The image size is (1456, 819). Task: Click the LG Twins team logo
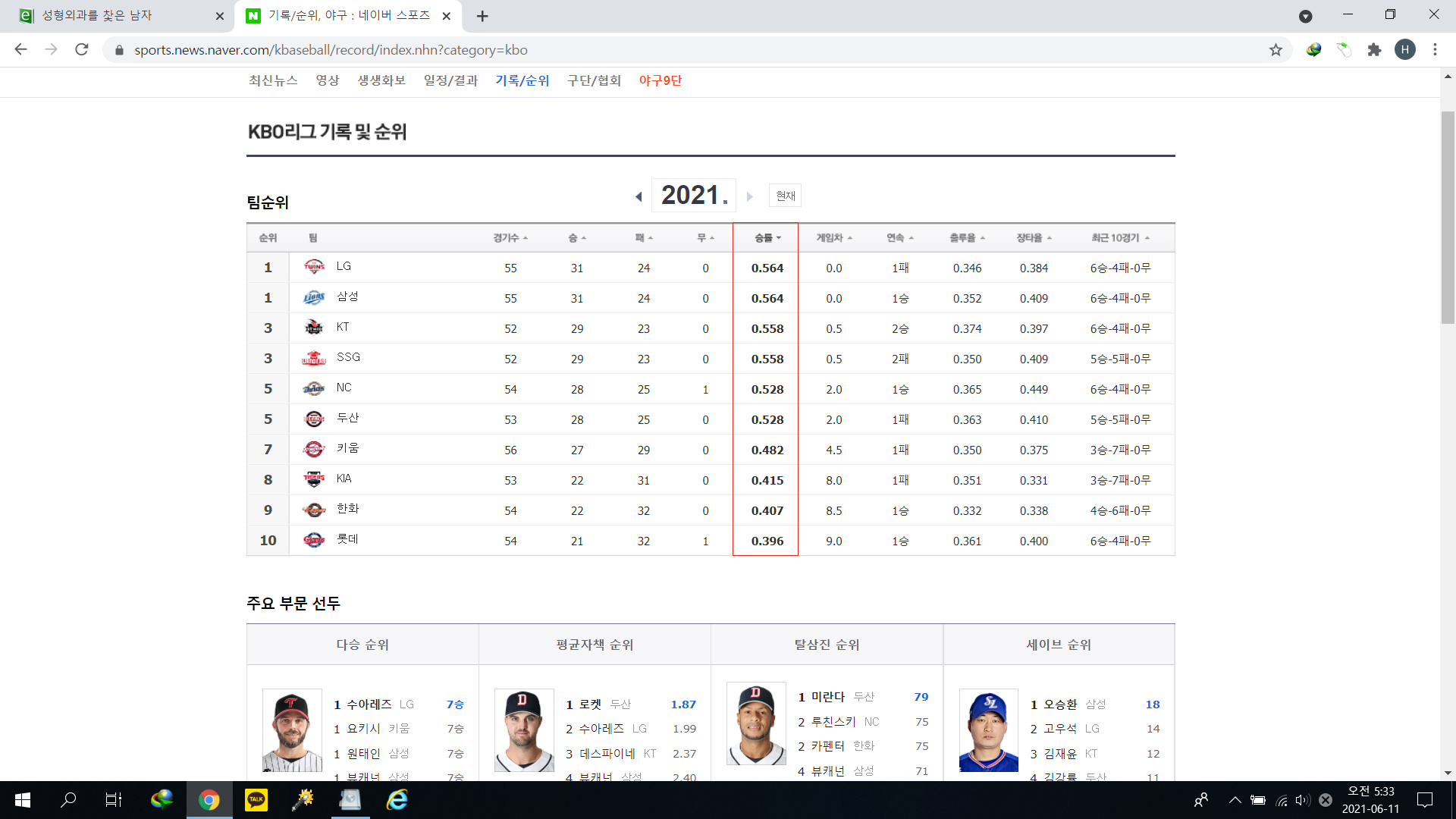point(314,267)
